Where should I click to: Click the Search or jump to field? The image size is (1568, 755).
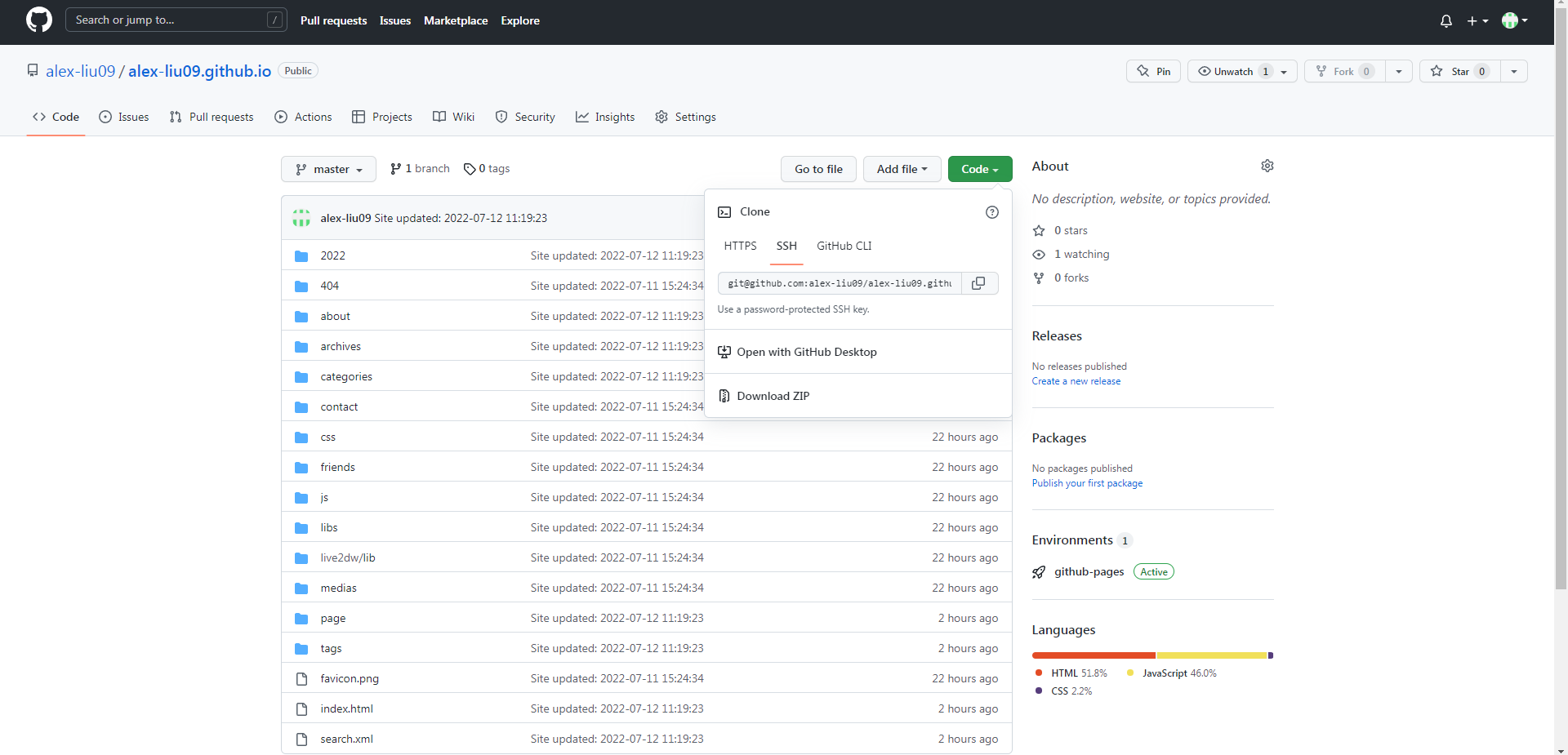point(167,20)
